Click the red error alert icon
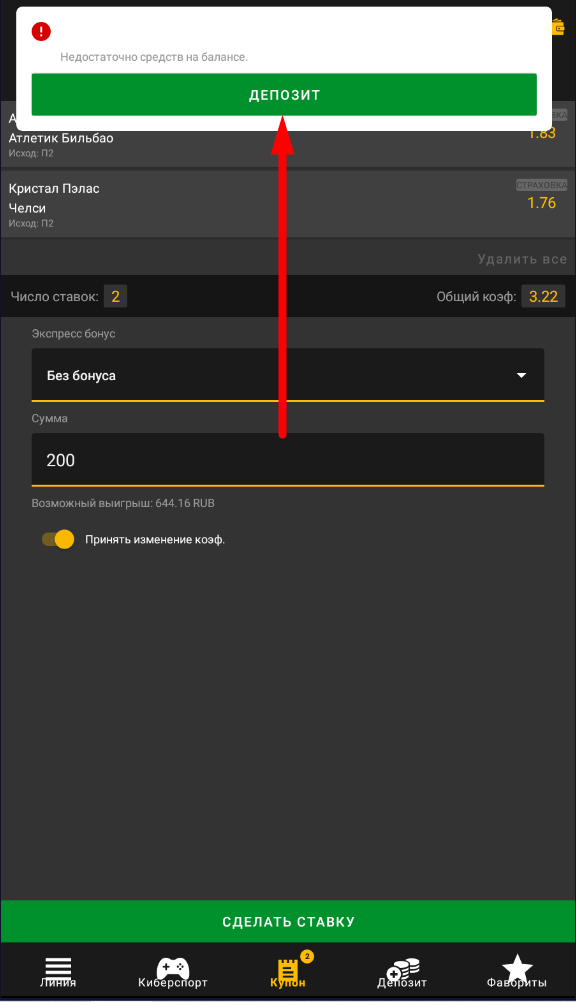 pos(41,31)
